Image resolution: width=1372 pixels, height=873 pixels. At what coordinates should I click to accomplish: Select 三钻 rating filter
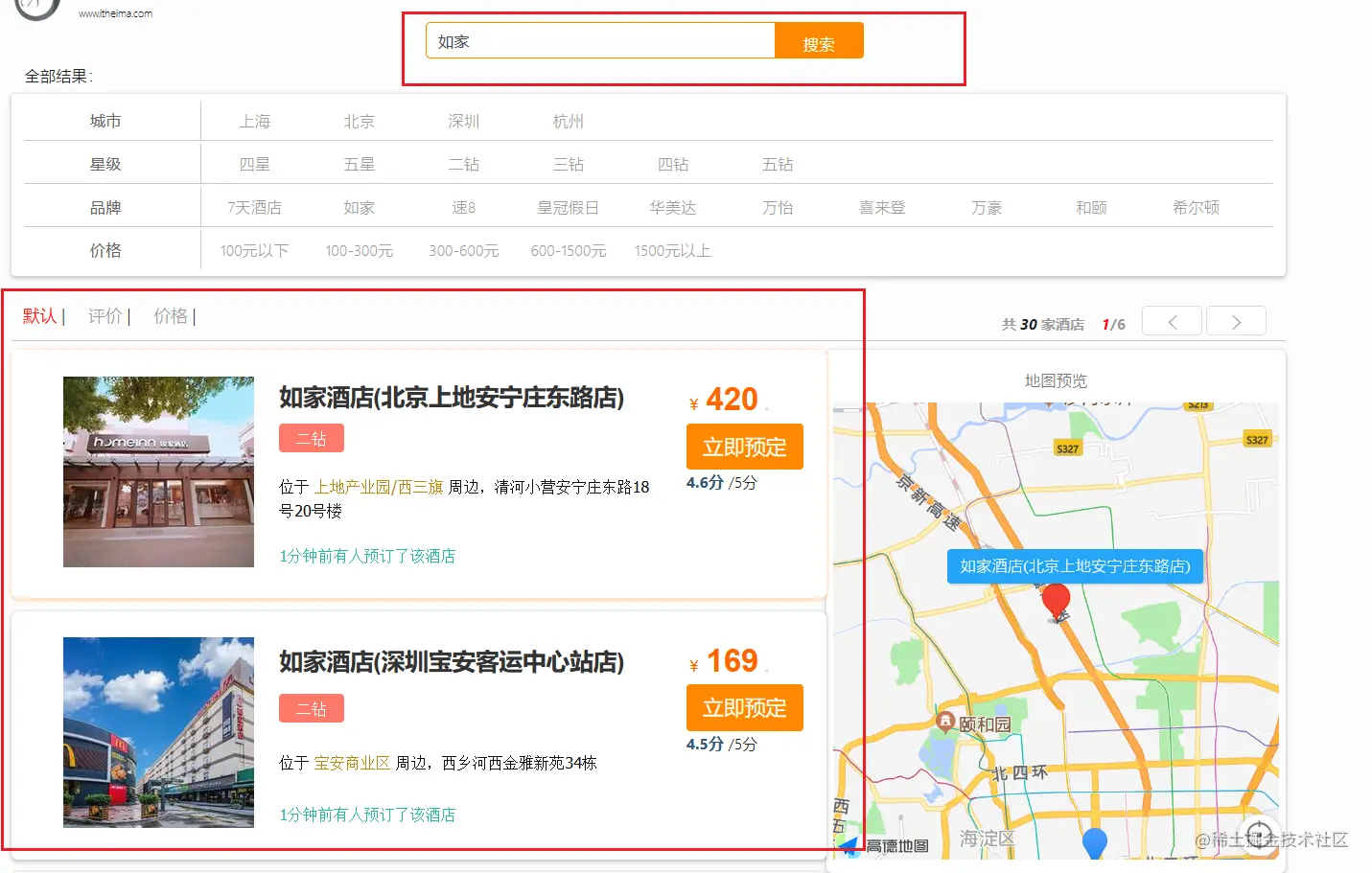click(569, 165)
